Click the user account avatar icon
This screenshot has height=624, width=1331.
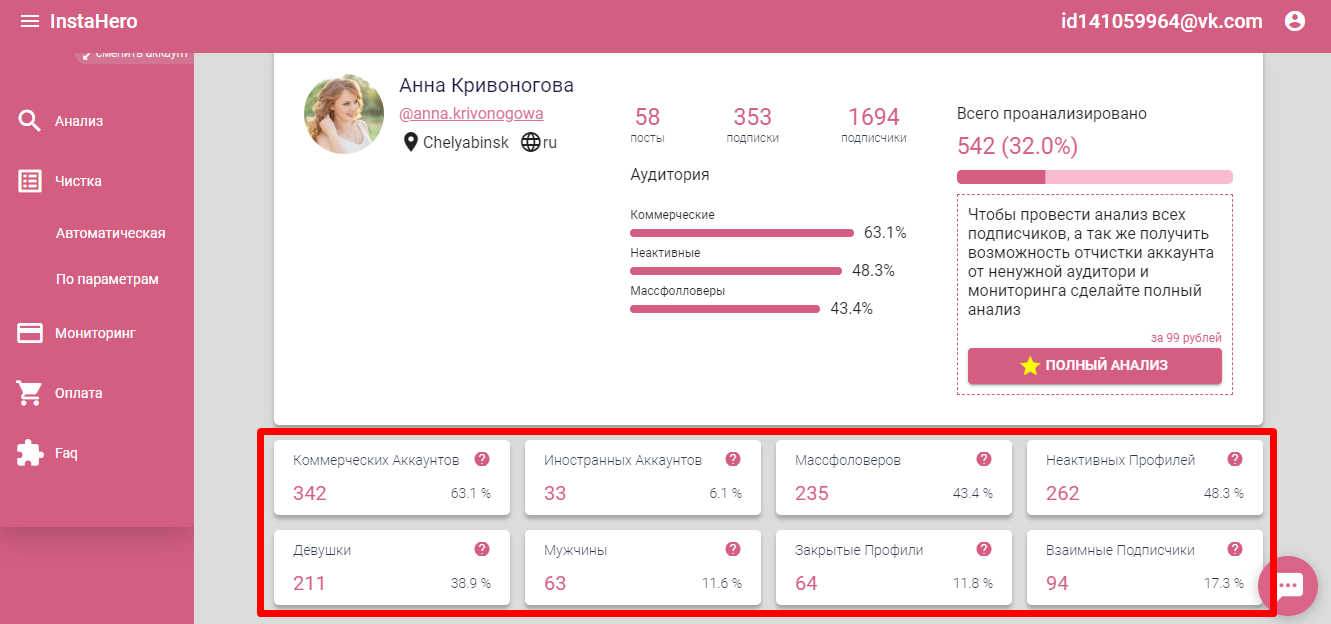[1295, 21]
